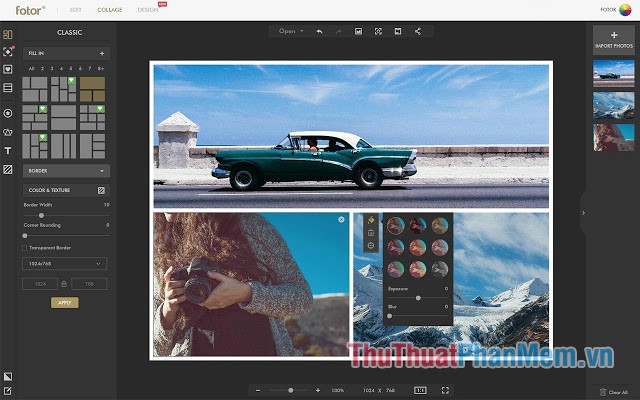
Task: Collapse right photo panel with the arrow handle
Action: click(583, 213)
